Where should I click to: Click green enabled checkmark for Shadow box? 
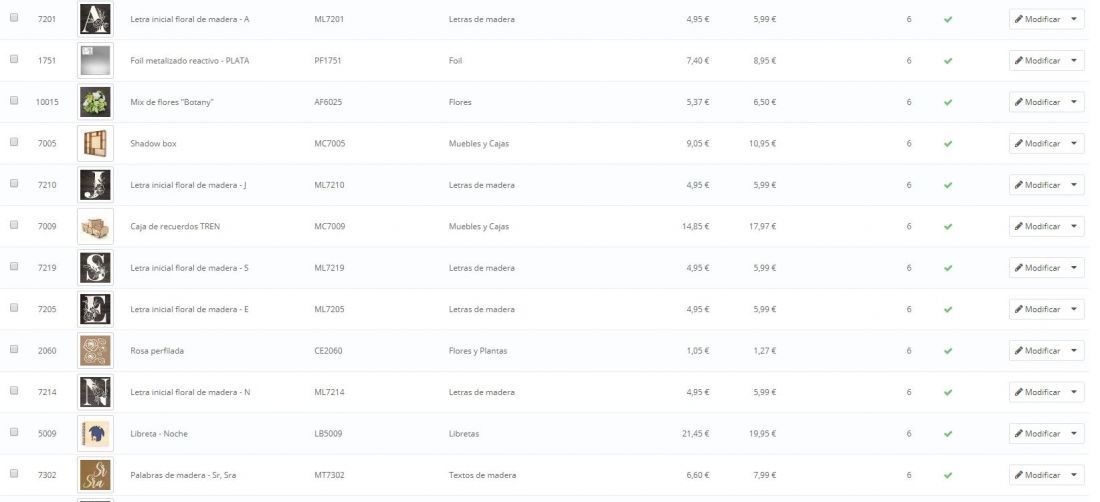[x=948, y=144]
